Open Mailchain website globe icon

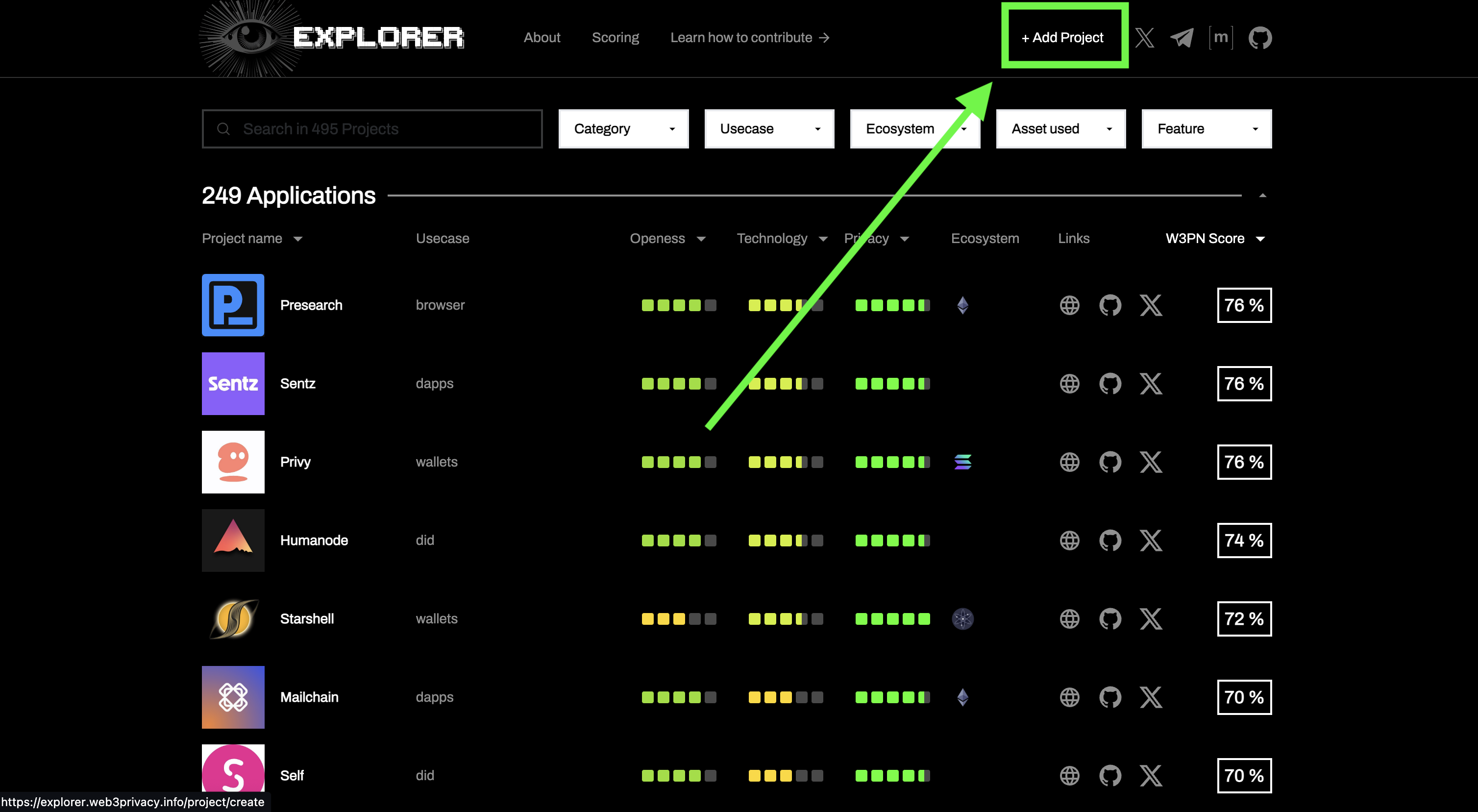coord(1069,697)
